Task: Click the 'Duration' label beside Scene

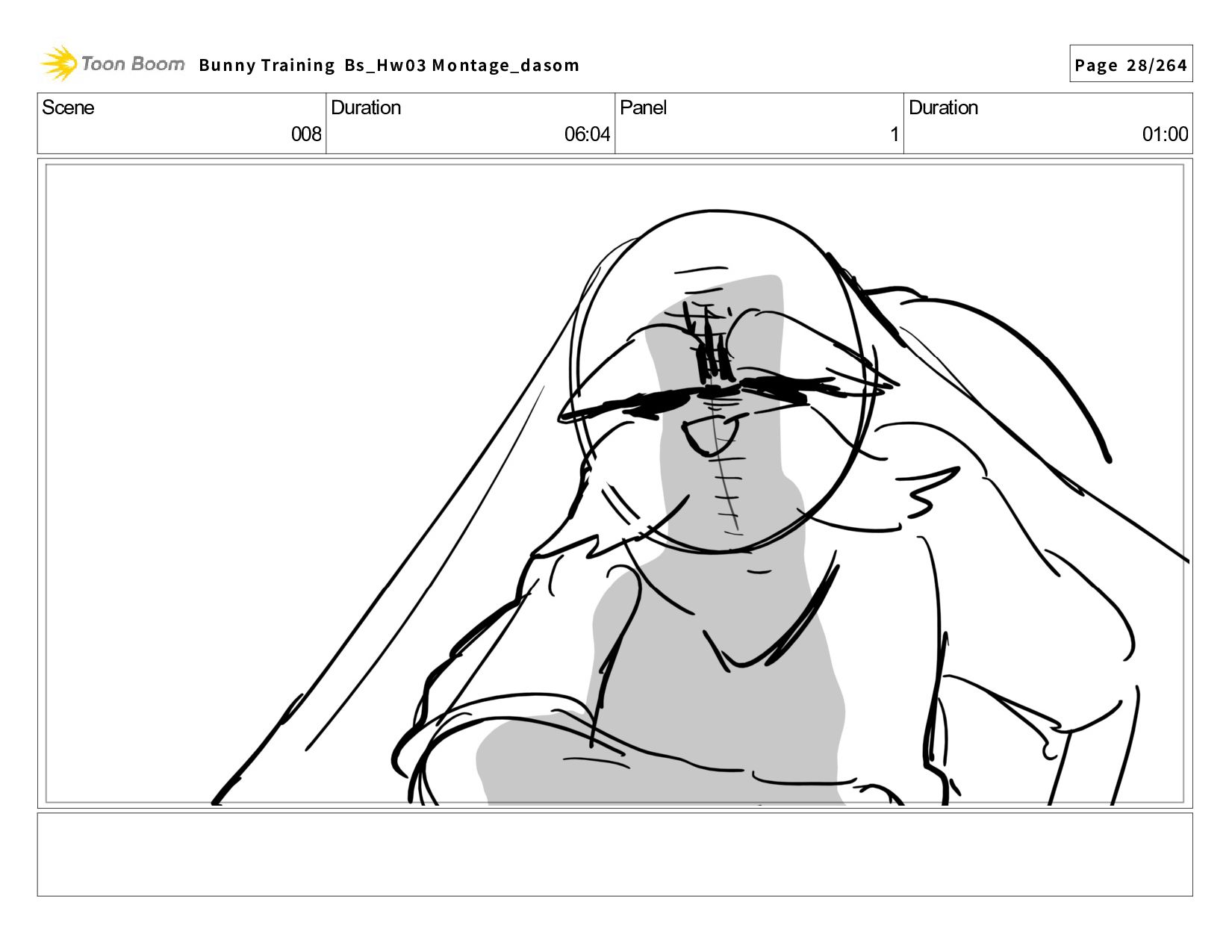Action: click(x=366, y=108)
